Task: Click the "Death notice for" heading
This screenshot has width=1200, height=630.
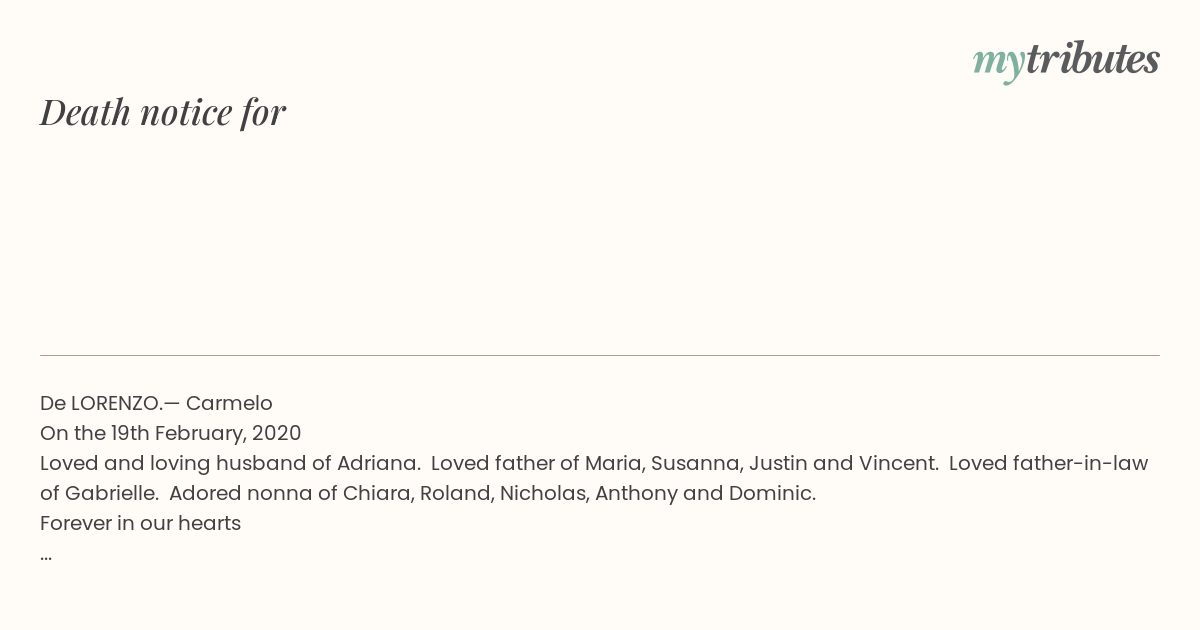Action: point(163,112)
